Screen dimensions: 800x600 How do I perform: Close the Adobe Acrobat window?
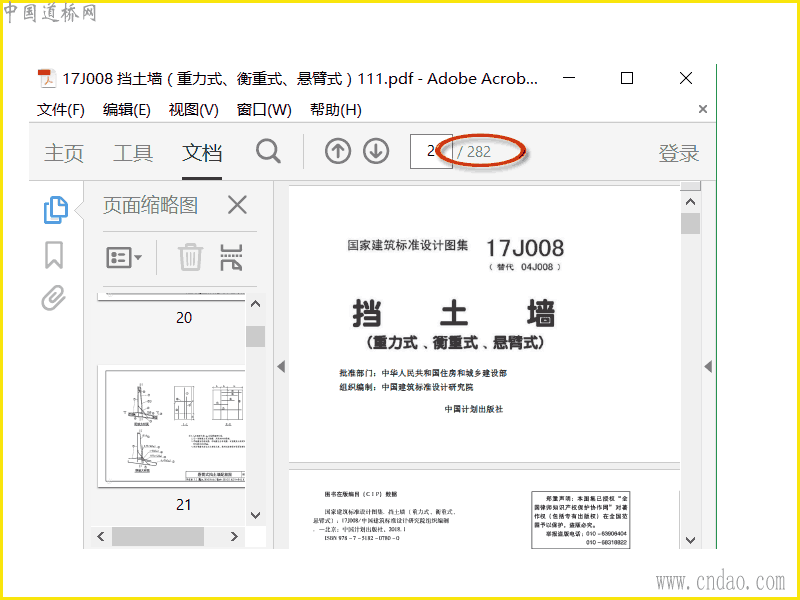point(686,78)
